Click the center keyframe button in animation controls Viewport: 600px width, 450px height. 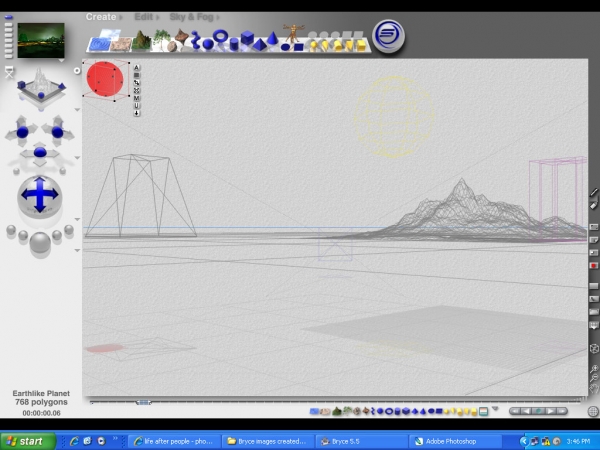tap(538, 411)
